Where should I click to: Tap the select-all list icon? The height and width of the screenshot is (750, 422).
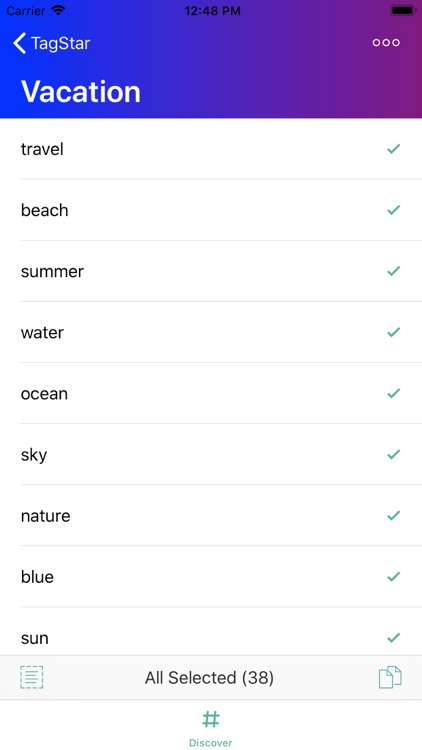click(x=32, y=677)
